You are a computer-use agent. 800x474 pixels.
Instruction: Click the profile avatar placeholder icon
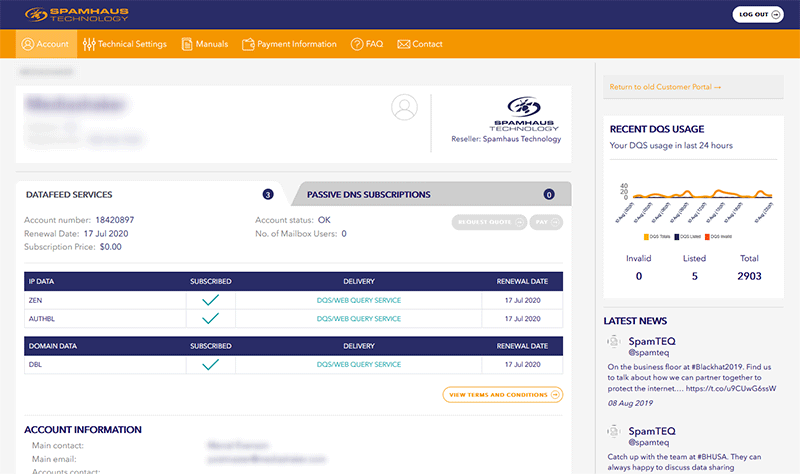pos(404,107)
